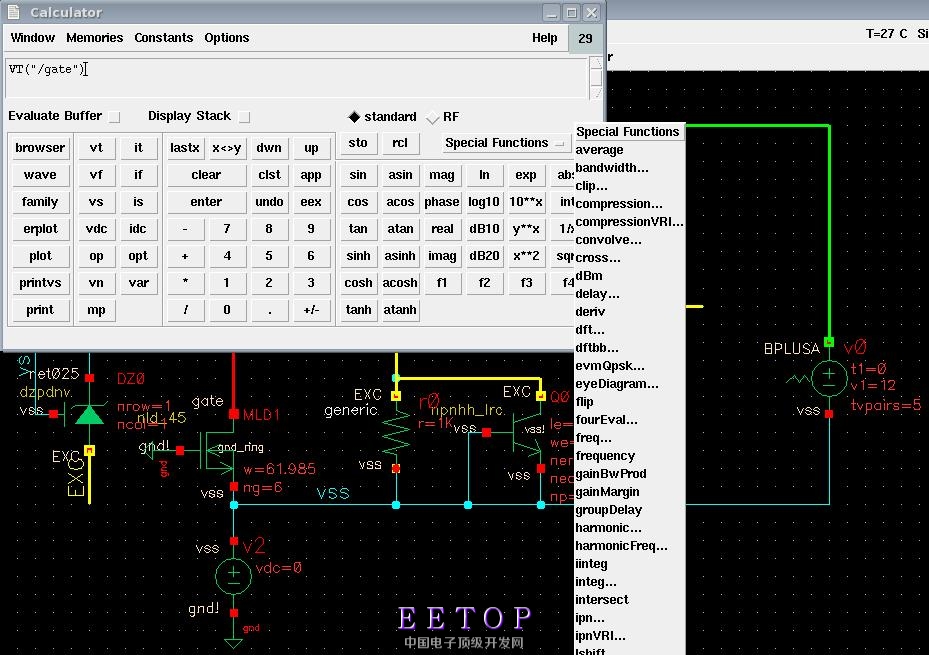Click the Calculator window title icon
Image resolution: width=929 pixels, height=655 pixels.
(14, 12)
